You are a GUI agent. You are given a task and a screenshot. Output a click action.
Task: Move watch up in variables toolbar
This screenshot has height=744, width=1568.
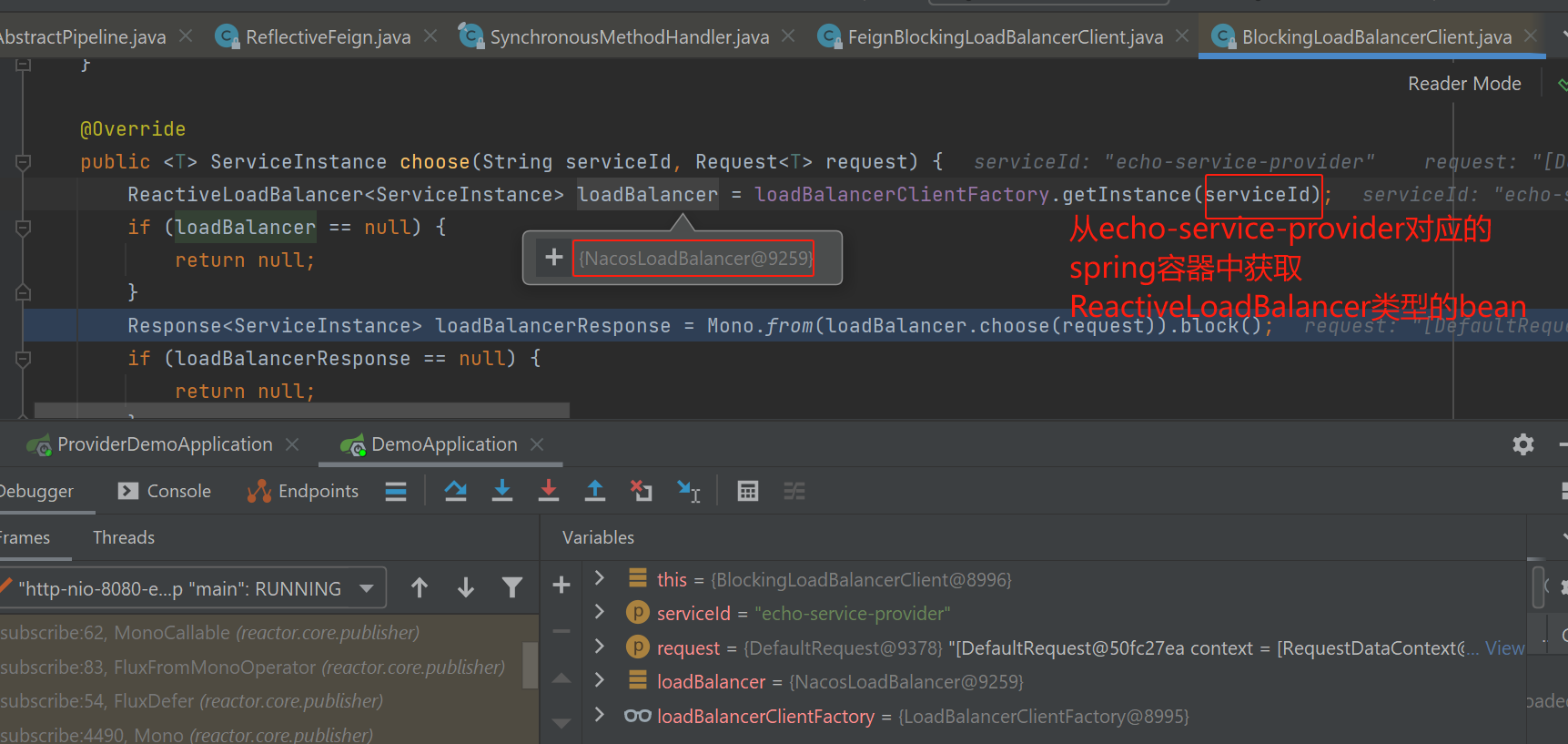(561, 678)
